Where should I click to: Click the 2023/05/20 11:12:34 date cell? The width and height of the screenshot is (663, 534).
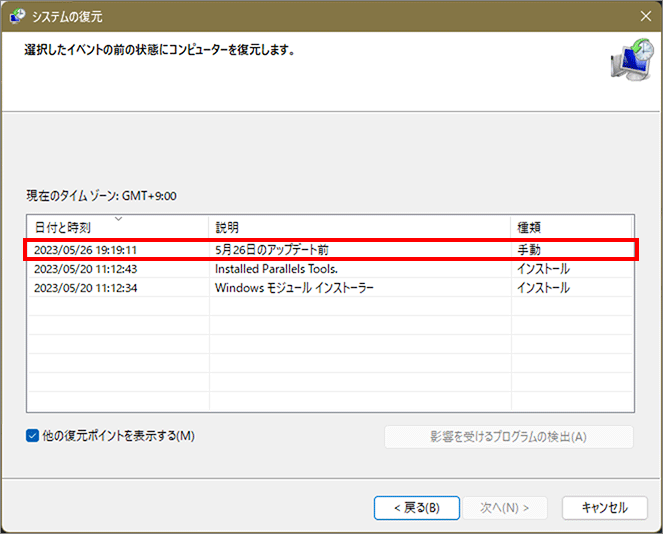point(85,288)
